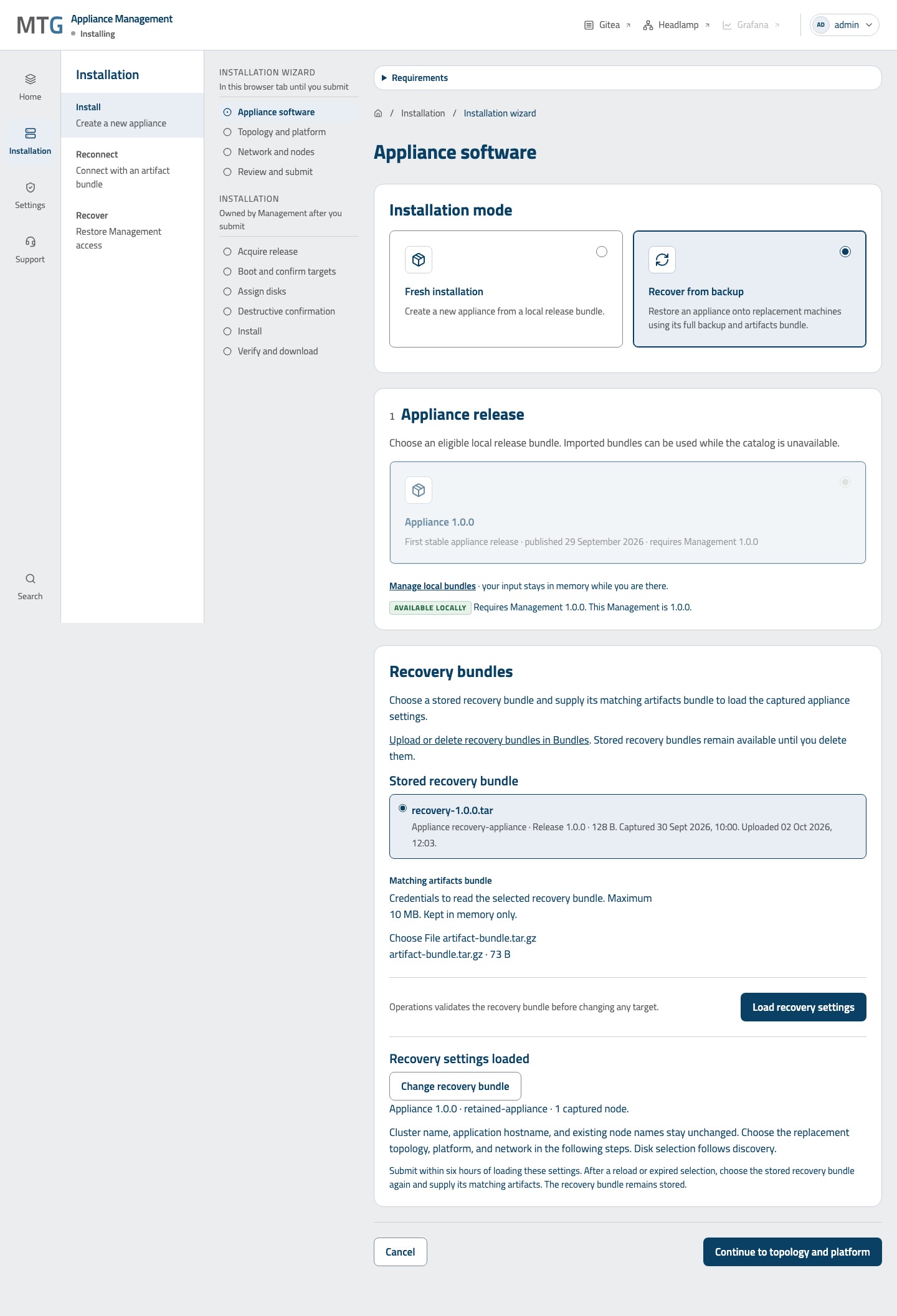
Task: Click the Grafana chart icon
Action: (727, 25)
